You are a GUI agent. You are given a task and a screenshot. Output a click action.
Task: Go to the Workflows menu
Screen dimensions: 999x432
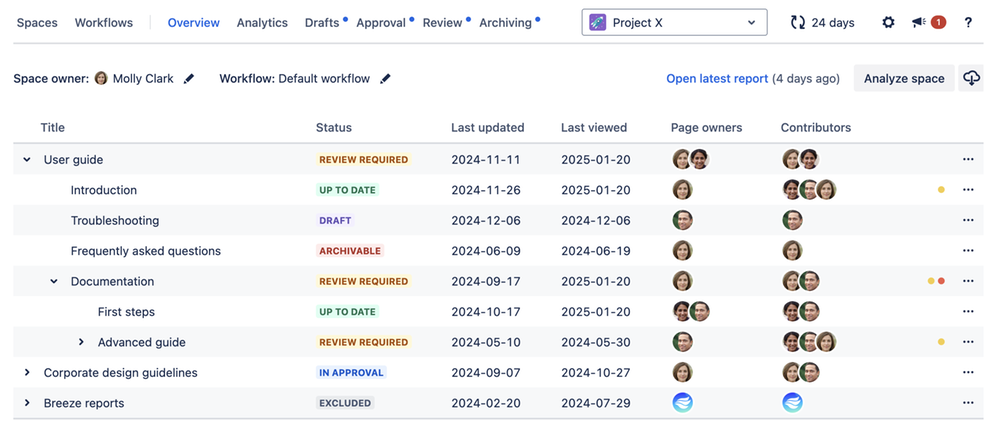104,22
